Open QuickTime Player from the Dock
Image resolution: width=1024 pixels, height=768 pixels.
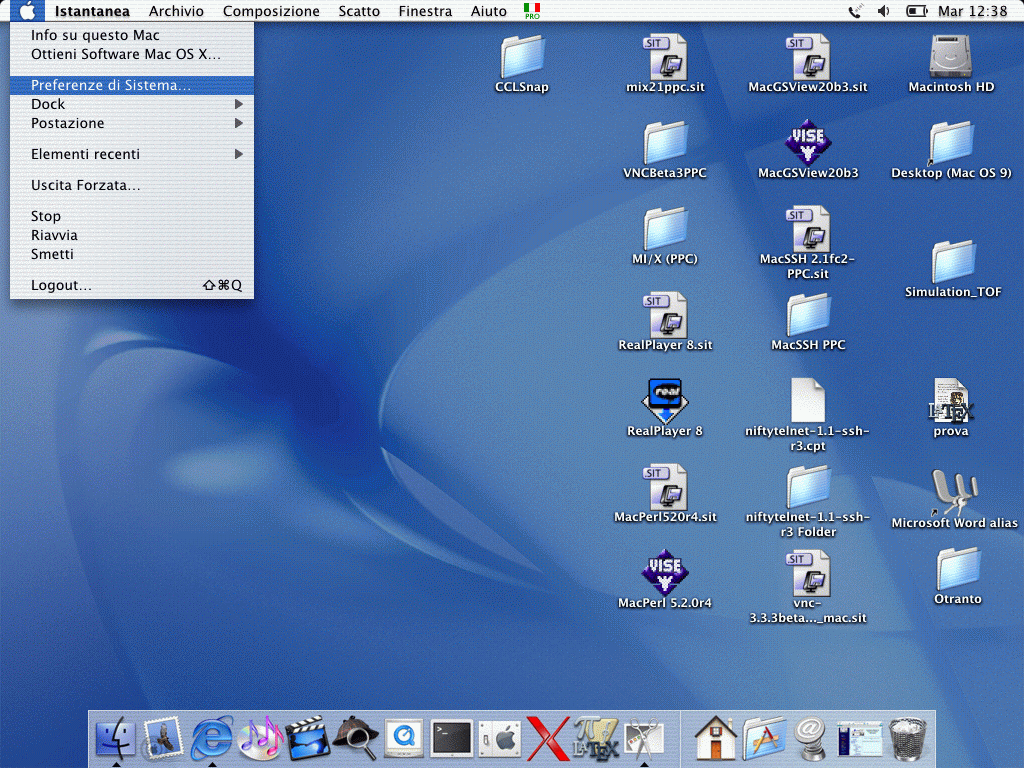pyautogui.click(x=404, y=738)
